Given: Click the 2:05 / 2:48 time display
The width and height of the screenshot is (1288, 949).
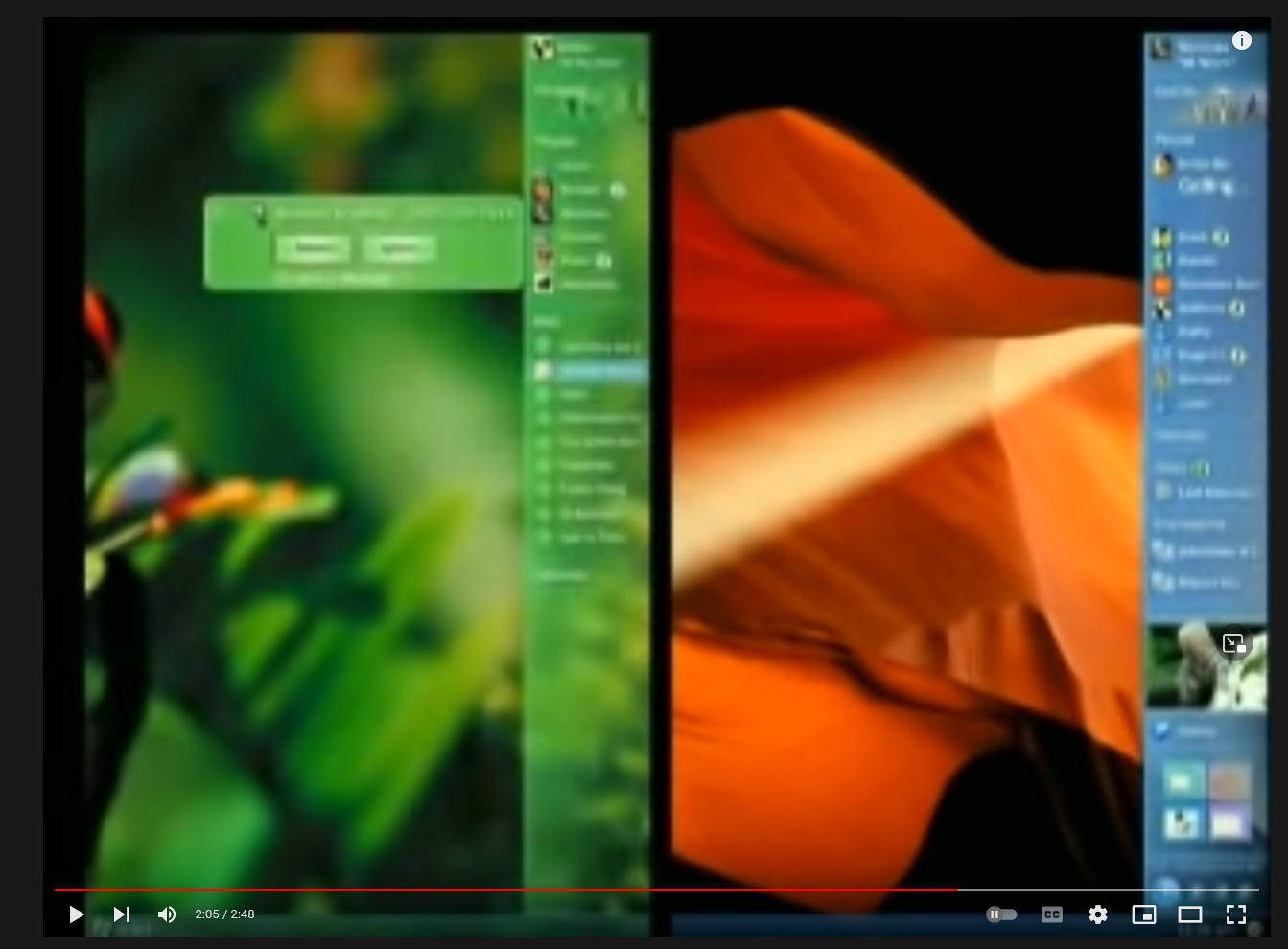Looking at the screenshot, I should tap(224, 914).
